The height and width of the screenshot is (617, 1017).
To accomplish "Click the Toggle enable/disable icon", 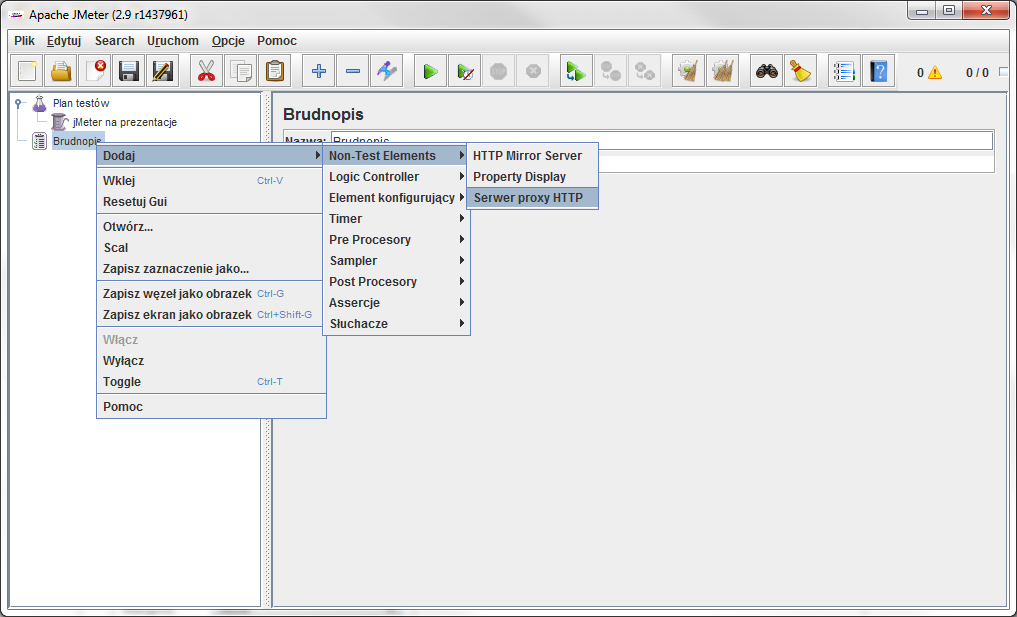I will point(387,71).
